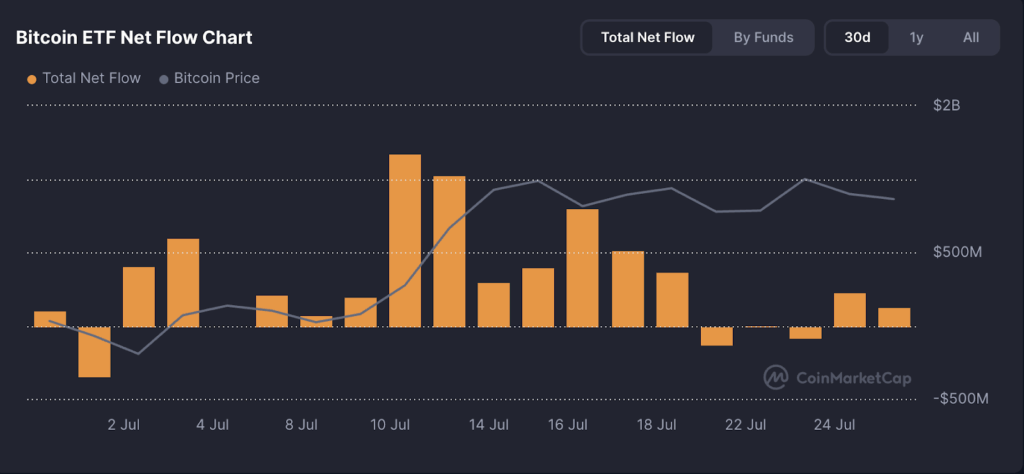Click the 24 Jul x-axis date label
Image resolution: width=1024 pixels, height=474 pixels.
pos(835,425)
